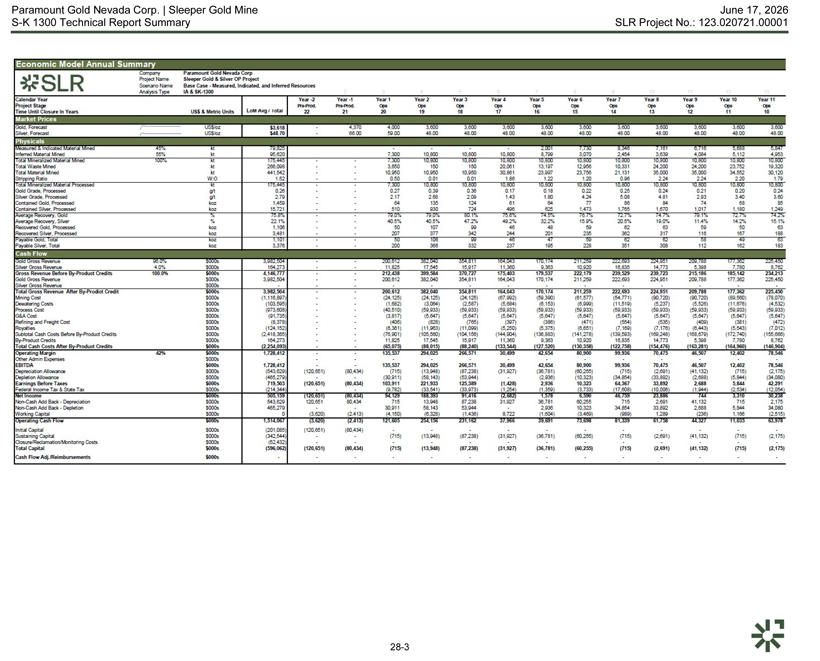This screenshot has width=820, height=661.
Task: Click 'SLR Project No.: 123.020721.00001'
Action: [x=701, y=22]
